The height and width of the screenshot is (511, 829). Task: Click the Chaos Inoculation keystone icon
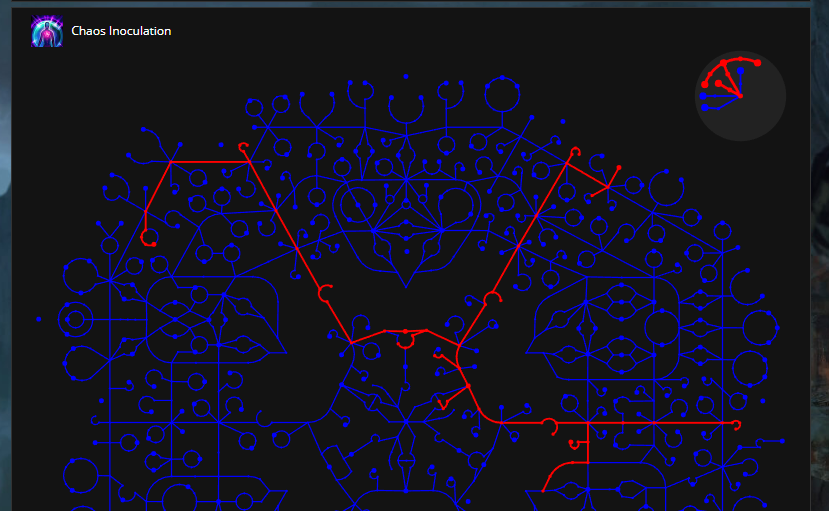click(46, 32)
